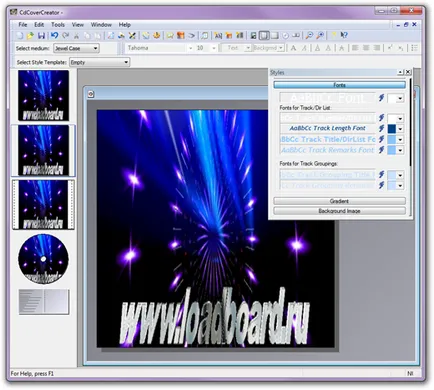
Task: Open the View menu
Action: pos(78,25)
